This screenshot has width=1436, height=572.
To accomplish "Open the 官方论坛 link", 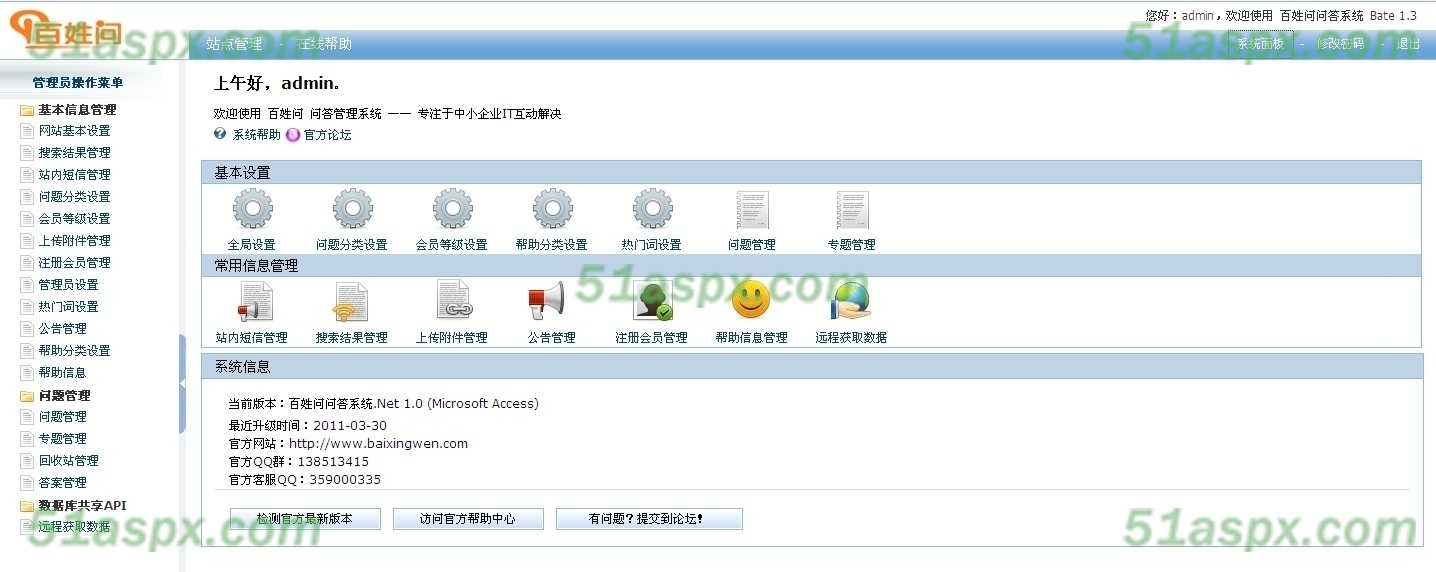I will [327, 134].
